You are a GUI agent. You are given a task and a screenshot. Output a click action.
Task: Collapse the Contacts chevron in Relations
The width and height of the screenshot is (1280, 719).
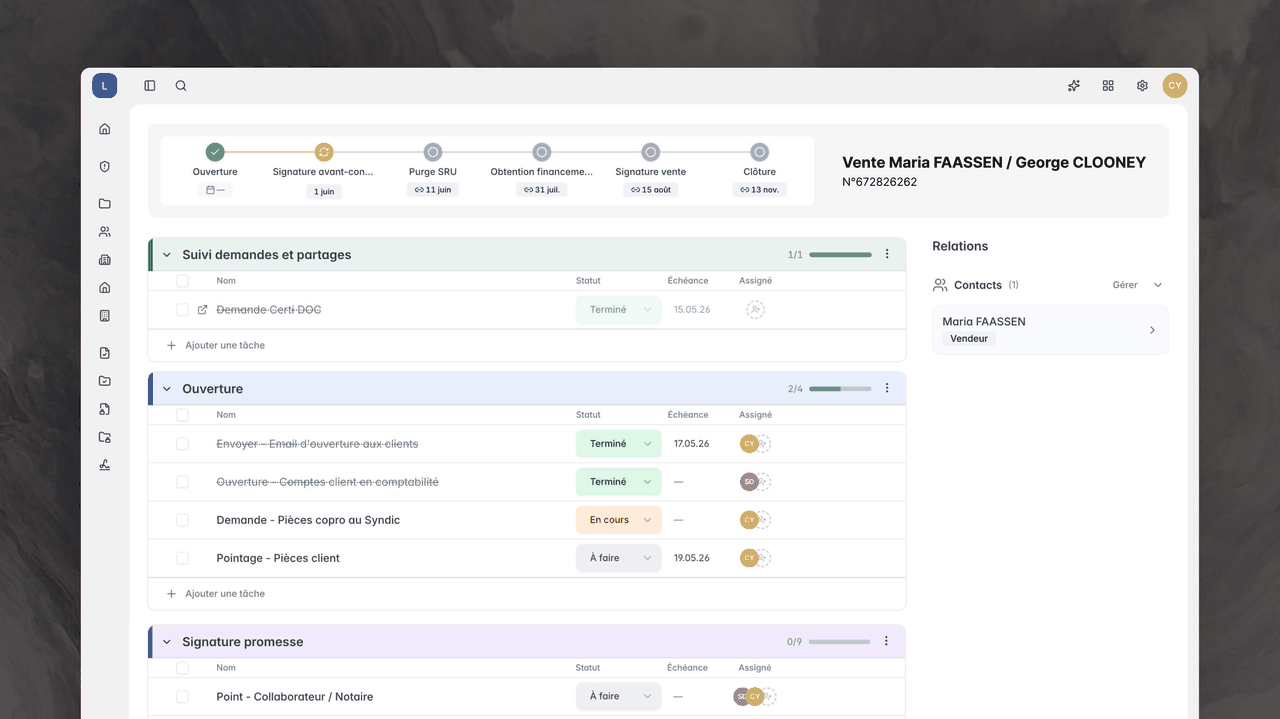(x=1158, y=285)
